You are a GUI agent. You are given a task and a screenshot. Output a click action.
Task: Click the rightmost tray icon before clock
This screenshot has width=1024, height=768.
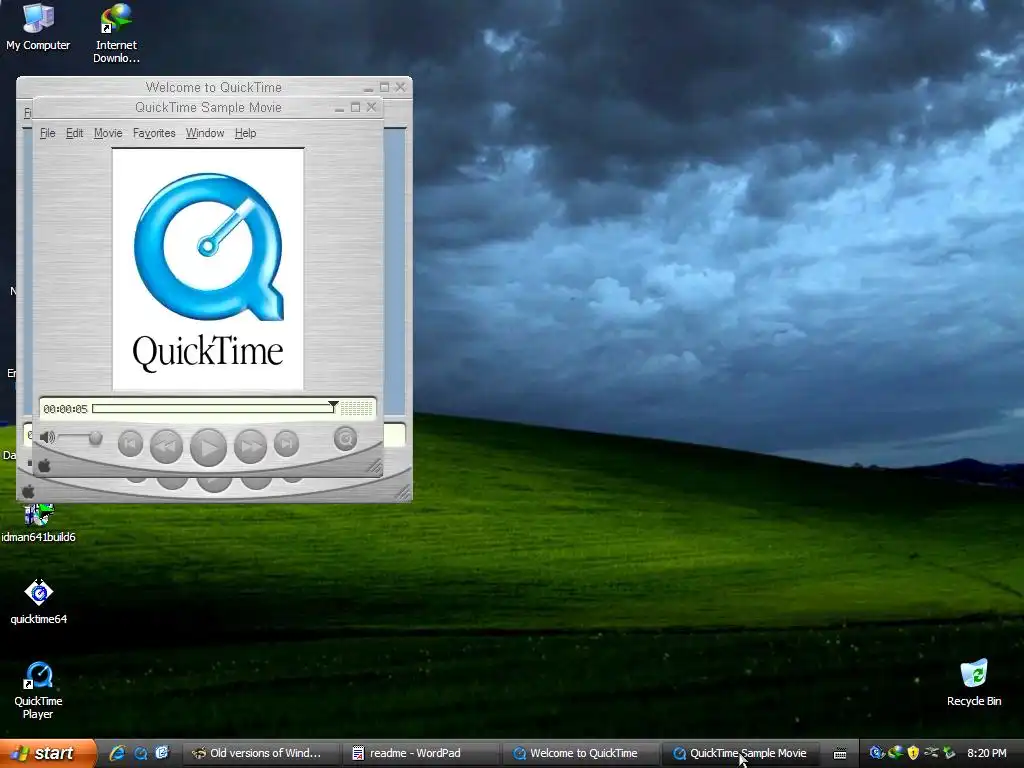[x=950, y=753]
